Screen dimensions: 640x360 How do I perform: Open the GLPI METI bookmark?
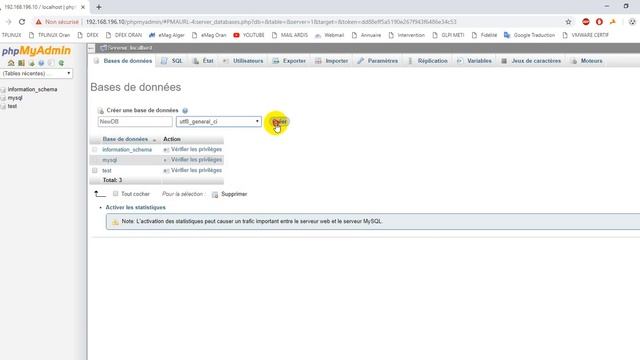[x=448, y=35]
